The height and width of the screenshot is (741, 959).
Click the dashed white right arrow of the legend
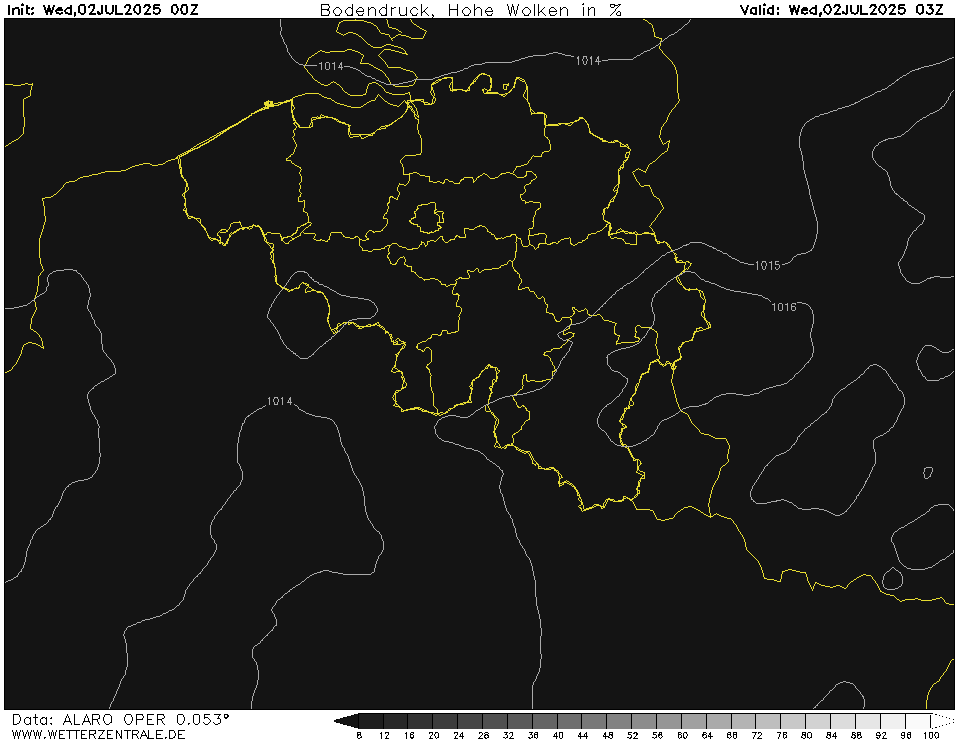[942, 721]
